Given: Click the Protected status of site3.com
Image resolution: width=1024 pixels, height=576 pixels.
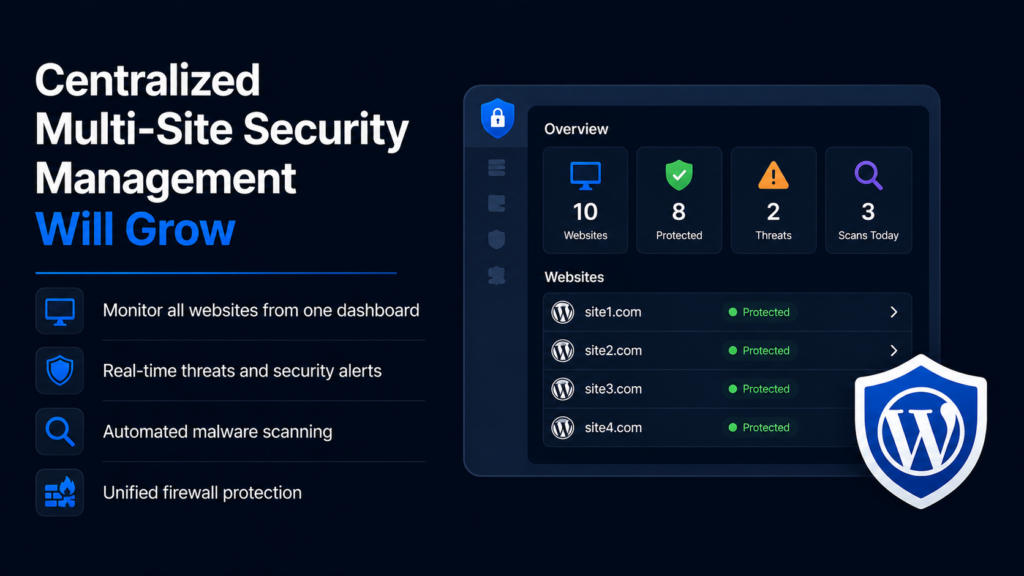Looking at the screenshot, I should pyautogui.click(x=759, y=389).
